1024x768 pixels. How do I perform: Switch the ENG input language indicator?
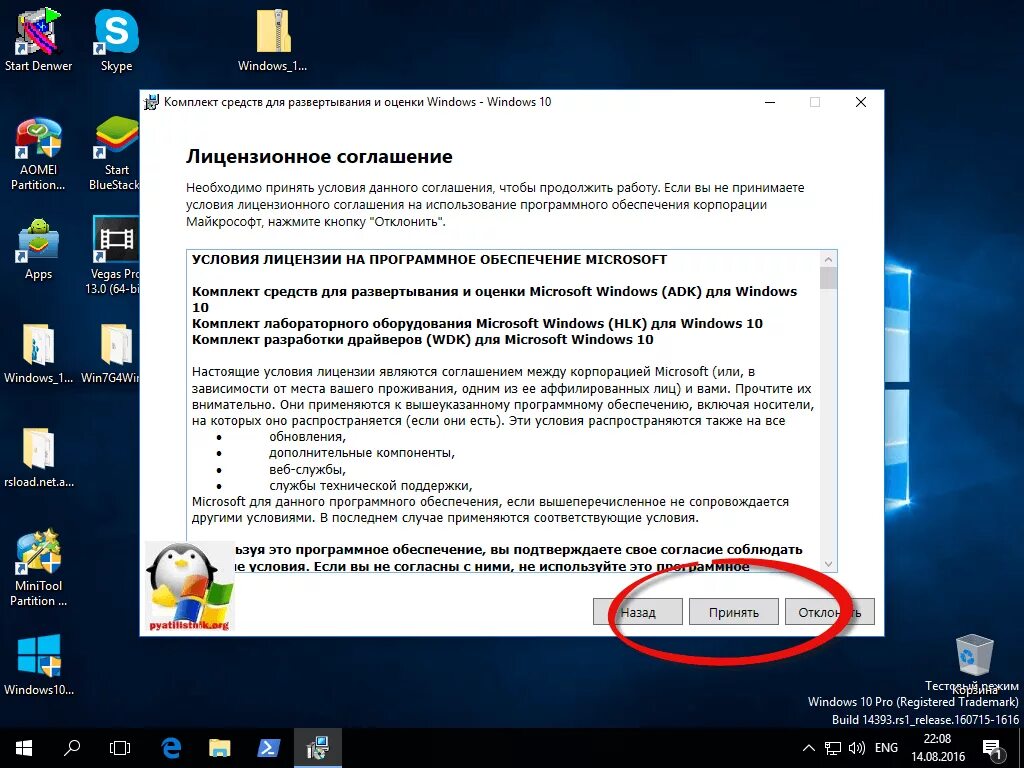pos(886,748)
